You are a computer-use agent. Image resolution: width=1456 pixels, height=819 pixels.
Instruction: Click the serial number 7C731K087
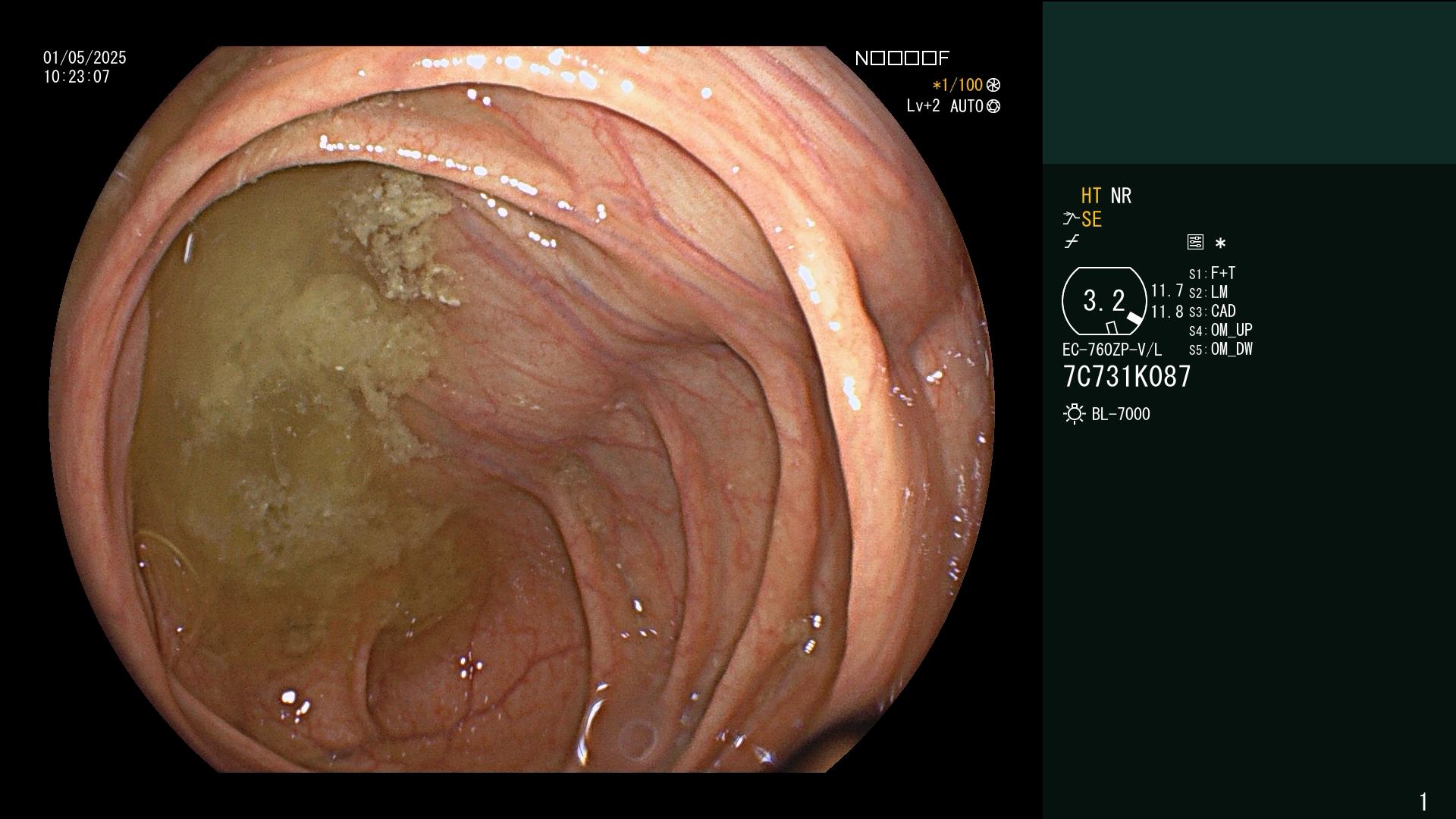(1127, 376)
